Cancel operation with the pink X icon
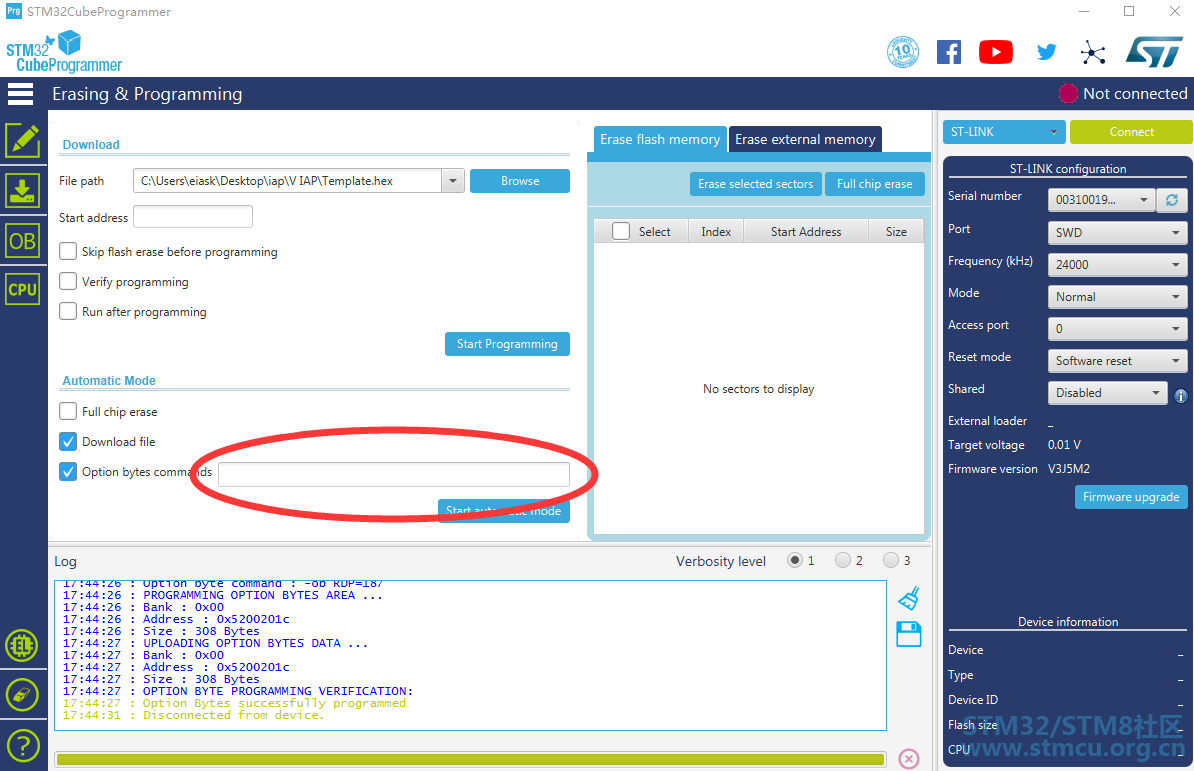Image resolution: width=1194 pixels, height=771 pixels. point(909,759)
